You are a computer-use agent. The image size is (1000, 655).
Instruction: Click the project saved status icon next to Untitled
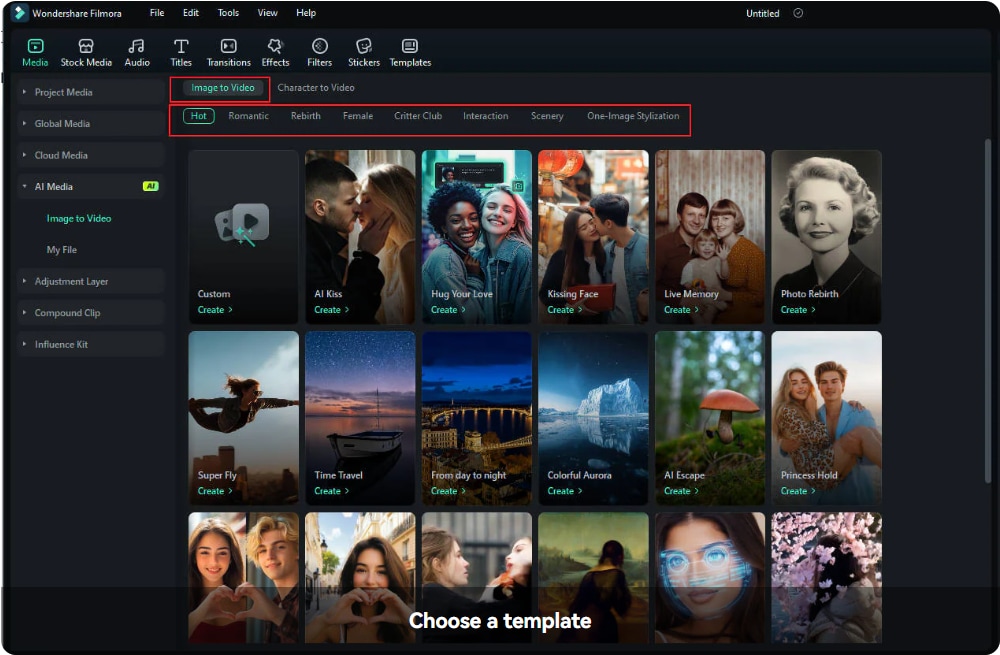[x=798, y=13]
